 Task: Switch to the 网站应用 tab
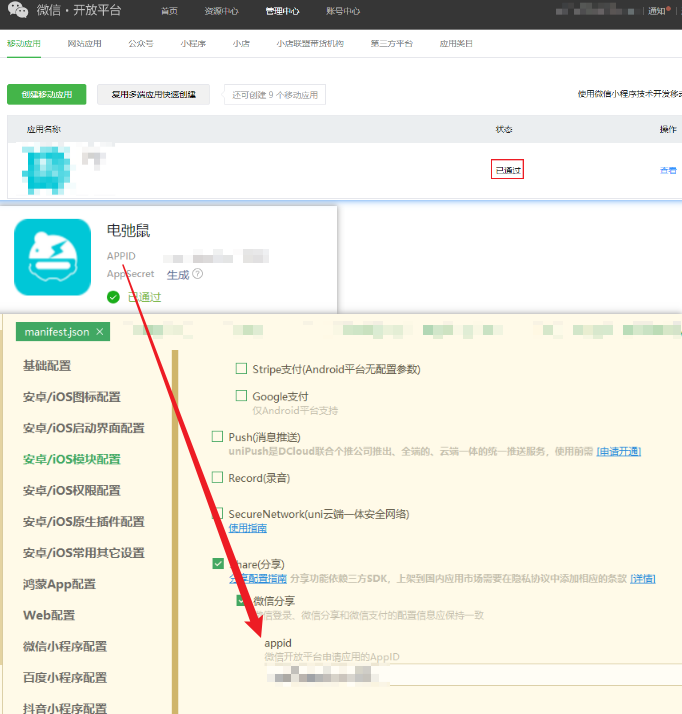[84, 44]
